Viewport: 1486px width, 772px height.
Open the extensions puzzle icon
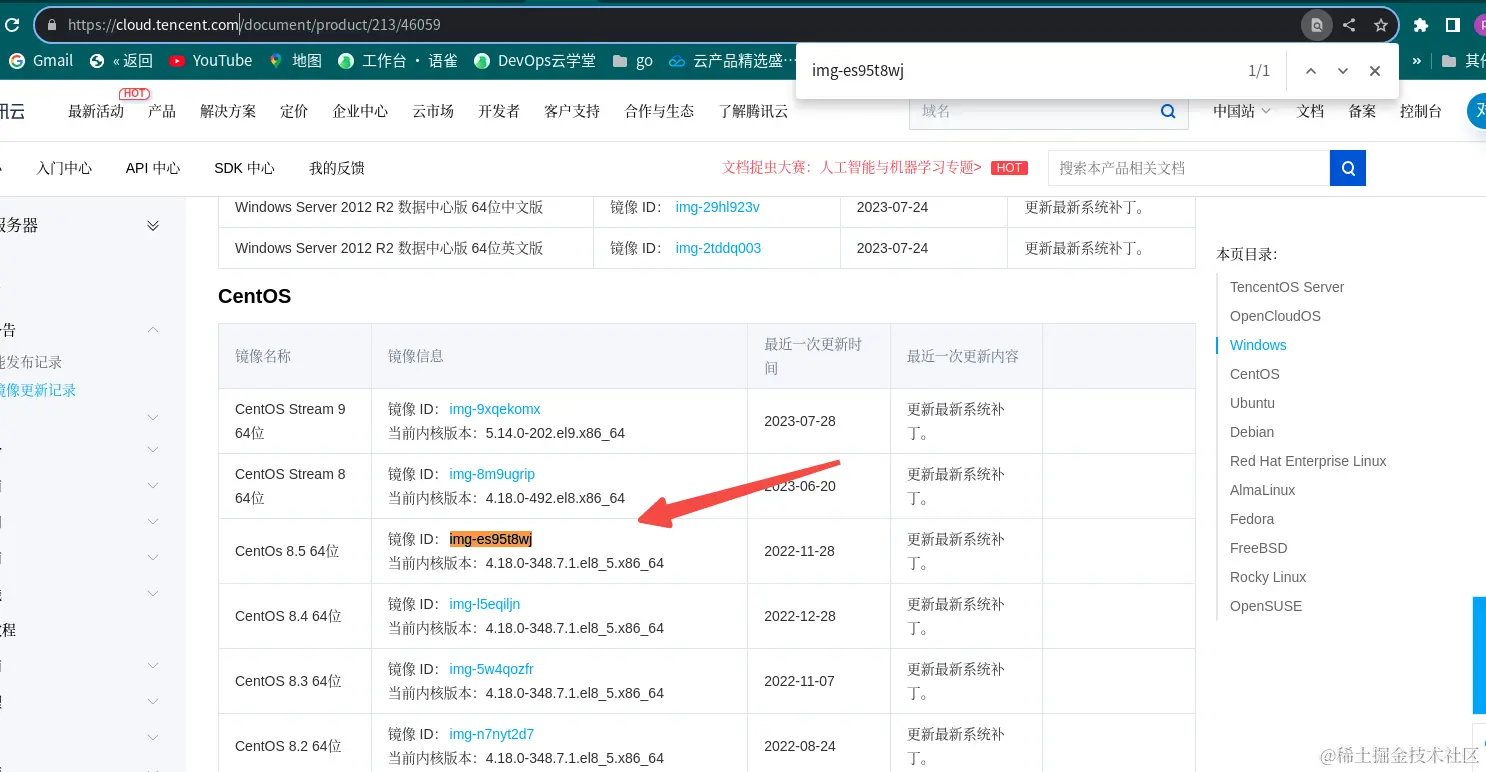coord(1421,25)
